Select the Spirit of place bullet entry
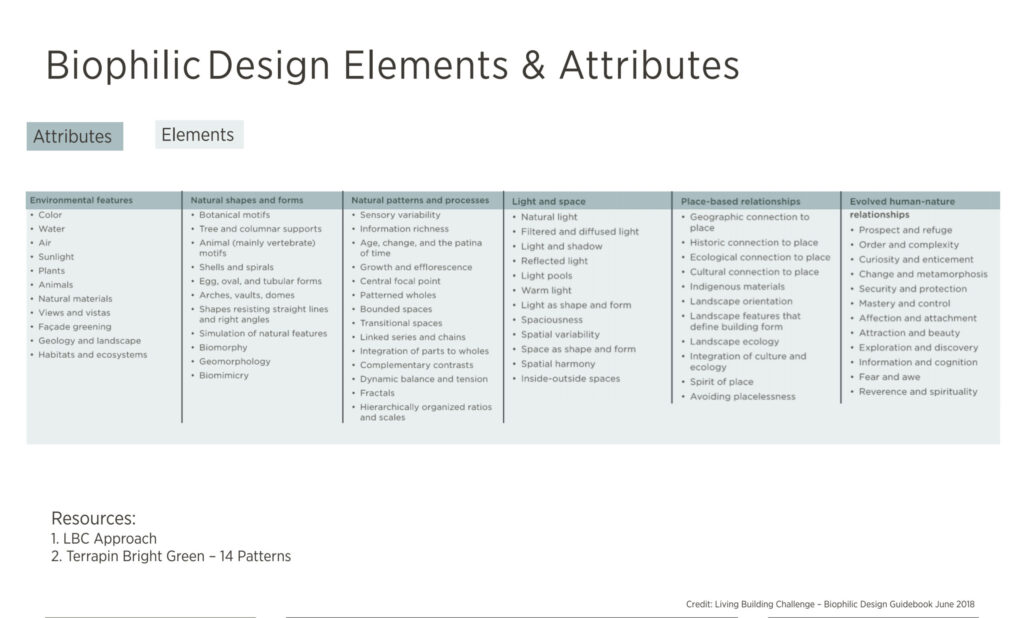This screenshot has height=618, width=1024. (x=722, y=381)
